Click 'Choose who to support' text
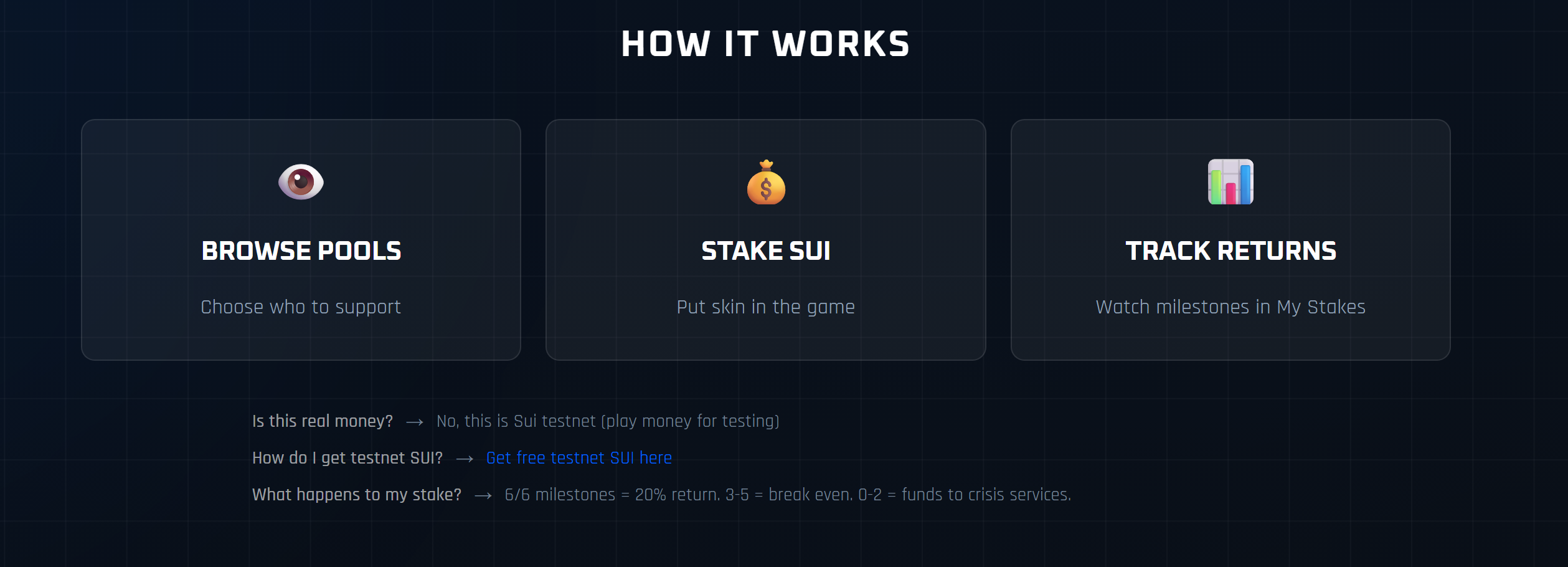Screen dimensions: 1568x567 click(x=301, y=307)
